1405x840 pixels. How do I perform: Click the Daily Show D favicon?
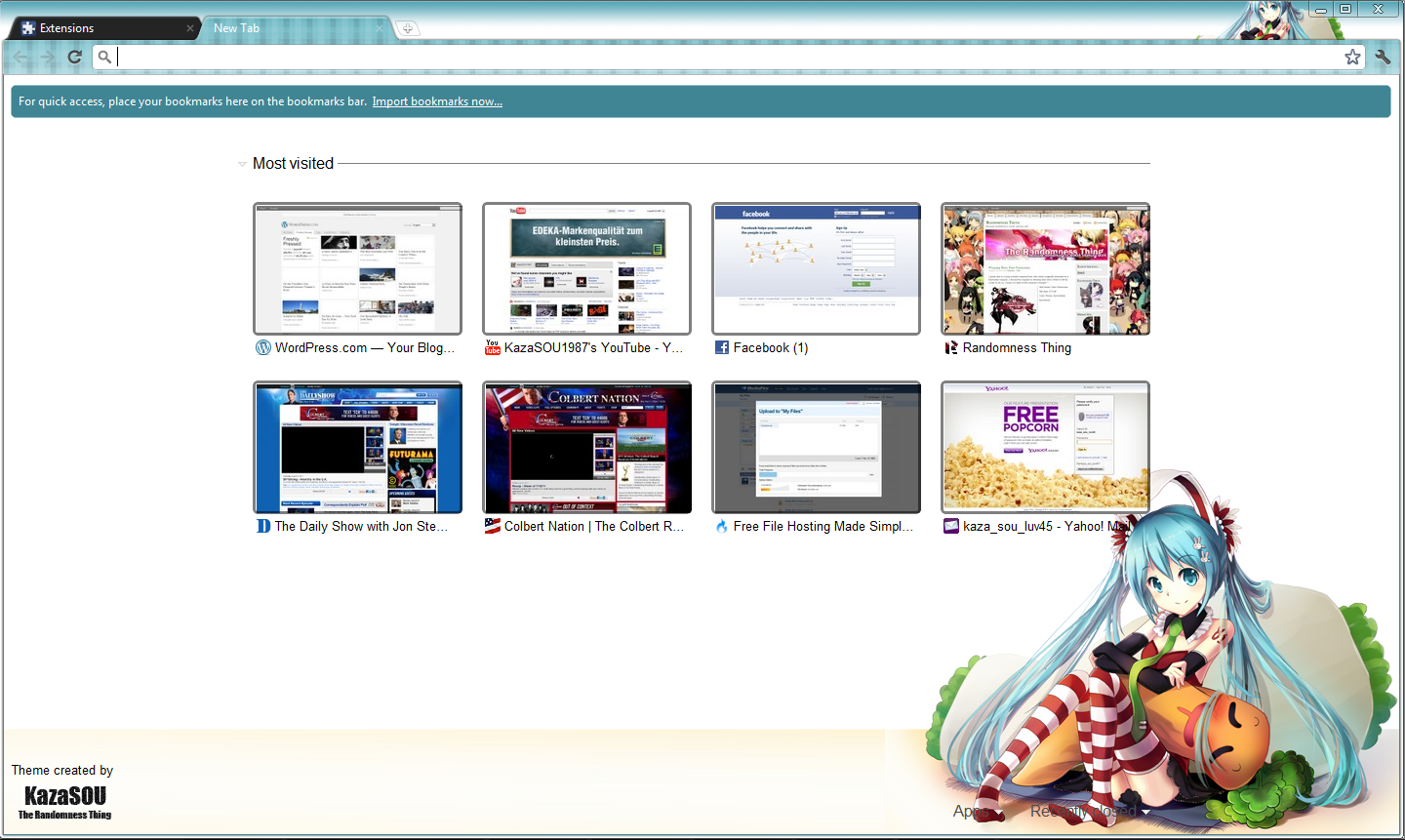pyautogui.click(x=263, y=526)
